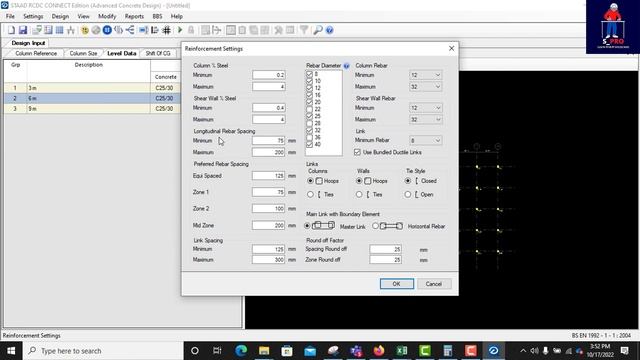Click the toolbar icon left of the hash grid
The image size is (640, 360).
155,30
